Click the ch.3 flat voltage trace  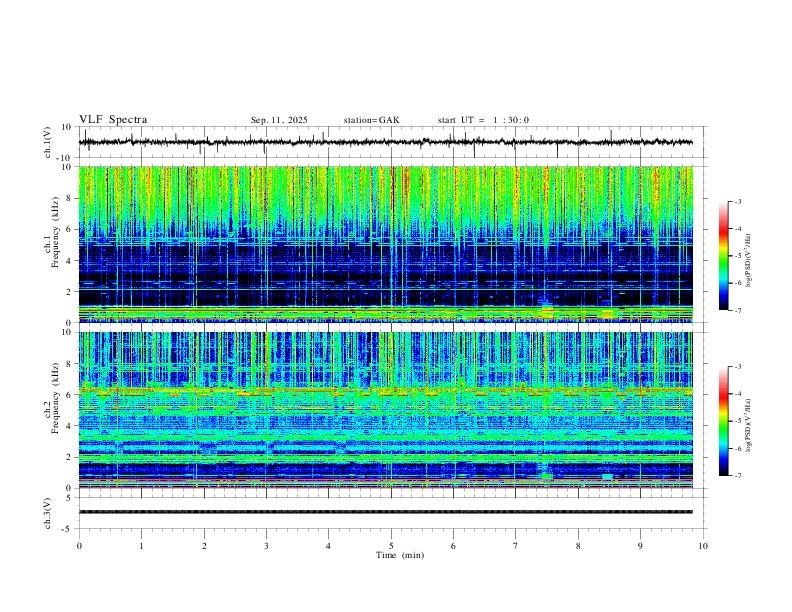(x=386, y=512)
